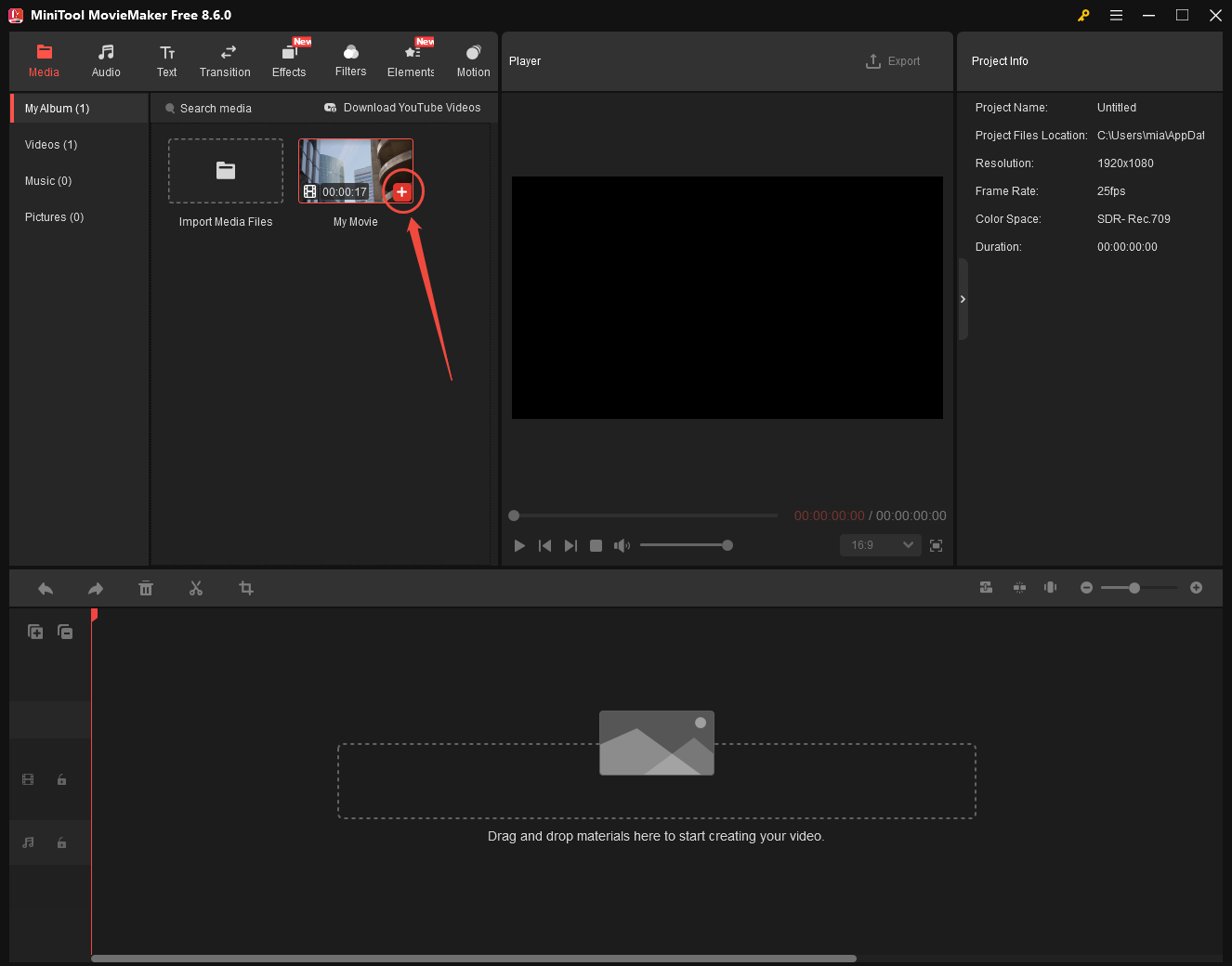Add a new track to timeline

[35, 632]
